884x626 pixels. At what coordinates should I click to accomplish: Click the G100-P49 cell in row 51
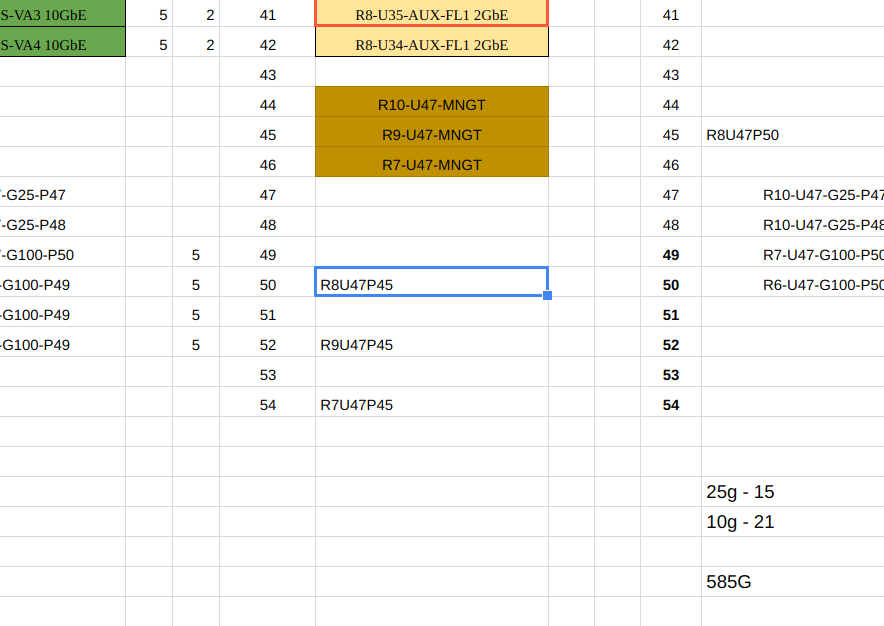click(63, 311)
